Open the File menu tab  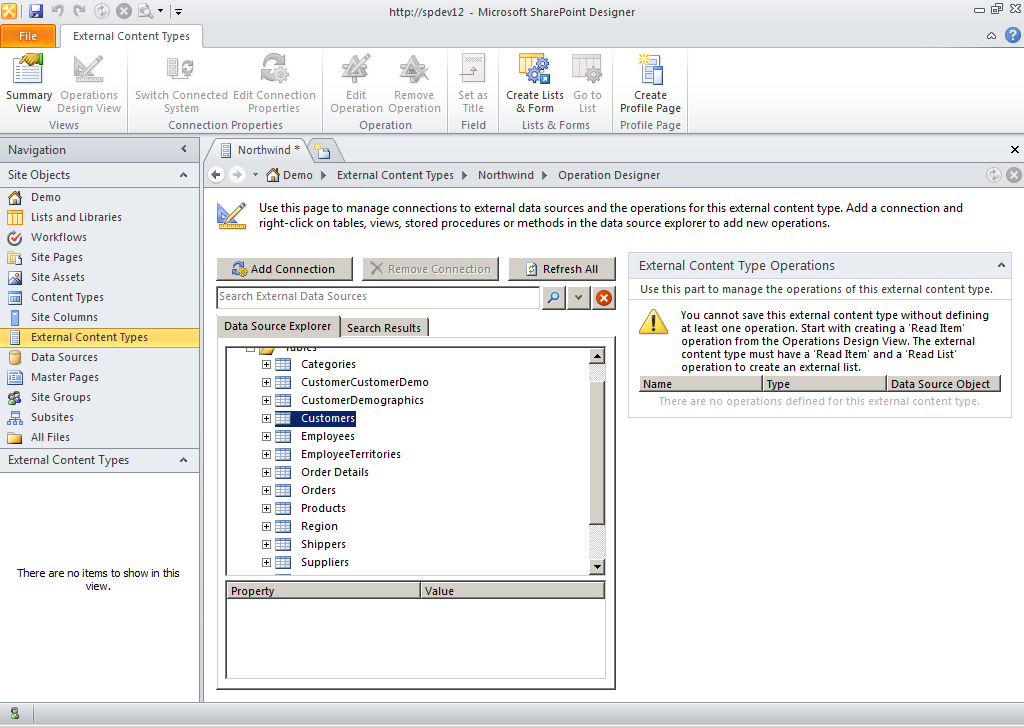pyautogui.click(x=28, y=36)
